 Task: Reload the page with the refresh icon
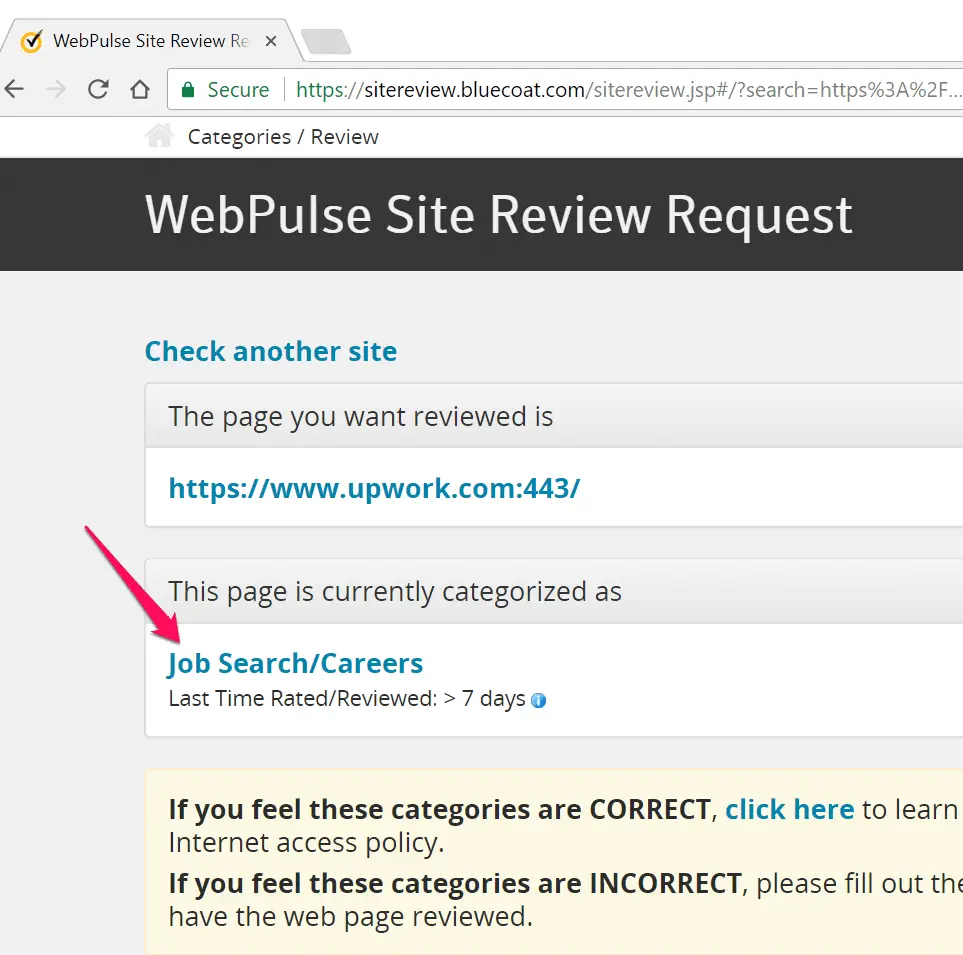(98, 90)
